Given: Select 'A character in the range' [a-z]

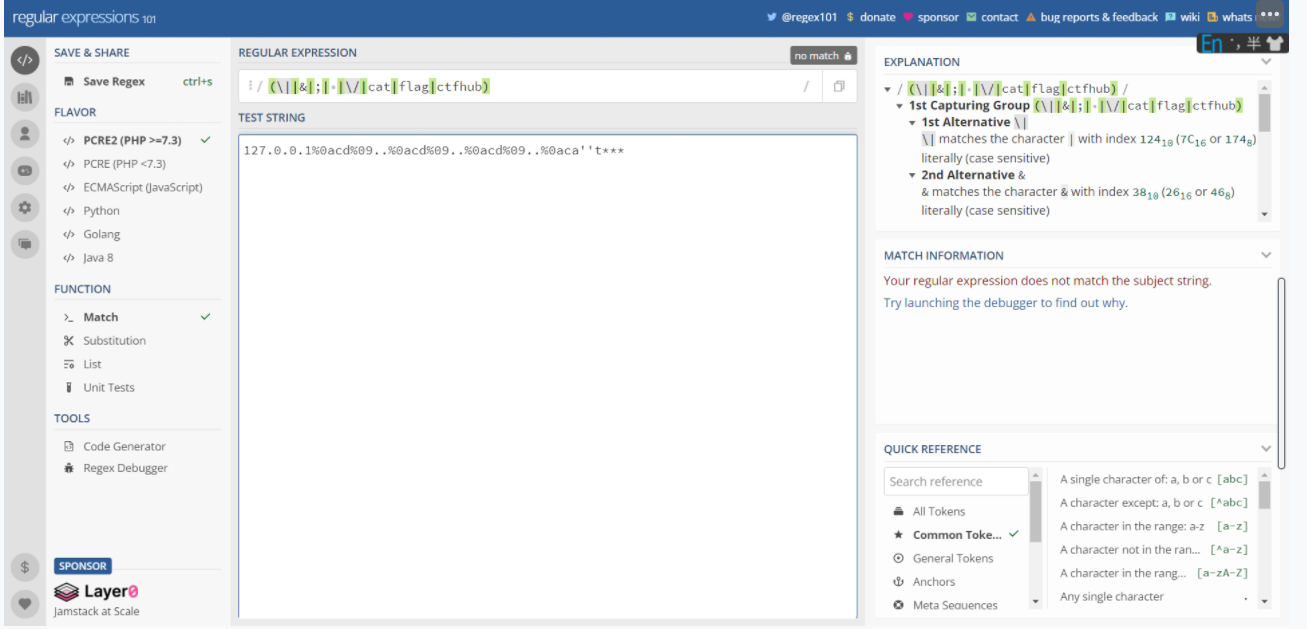Looking at the screenshot, I should (1153, 526).
